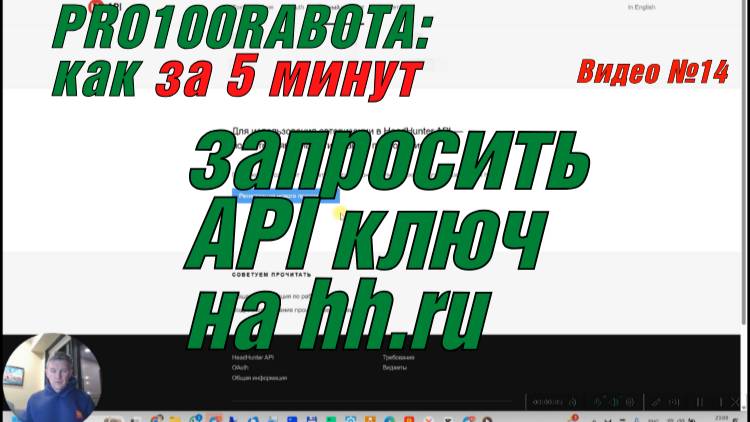Click the 'СОВЕТУЕМ ПРОЧИТАТЬ' section heading
The image size is (750, 422).
click(x=271, y=275)
